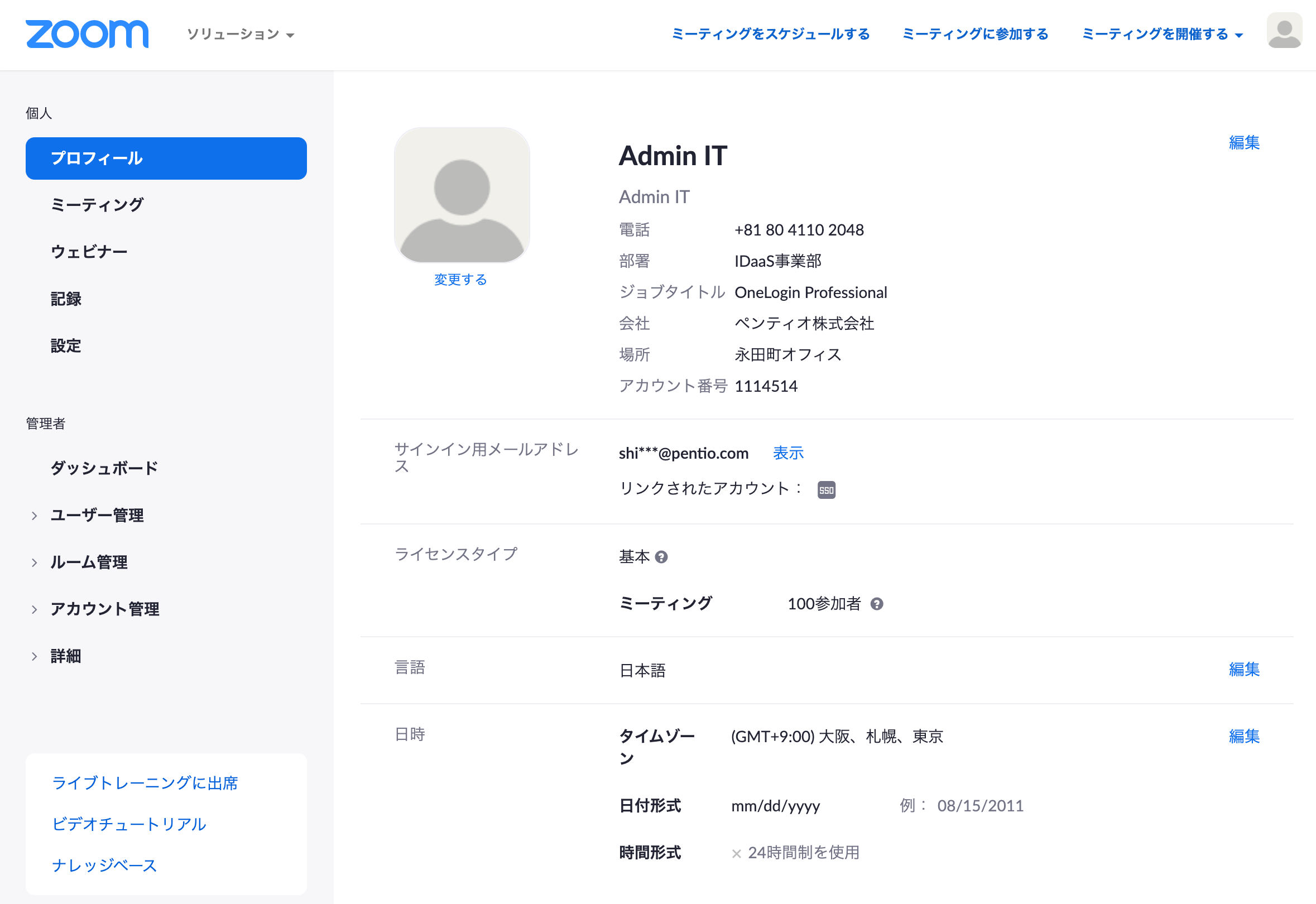Open ビデオチュートリアル link
Screen dimensions: 1316x904
129,825
